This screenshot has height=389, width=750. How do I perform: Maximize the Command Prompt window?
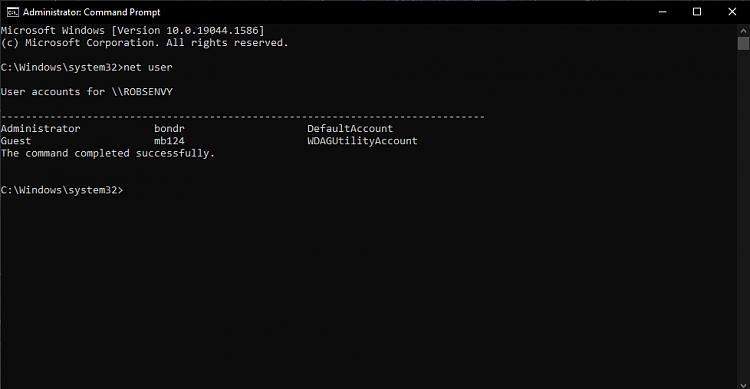[697, 12]
